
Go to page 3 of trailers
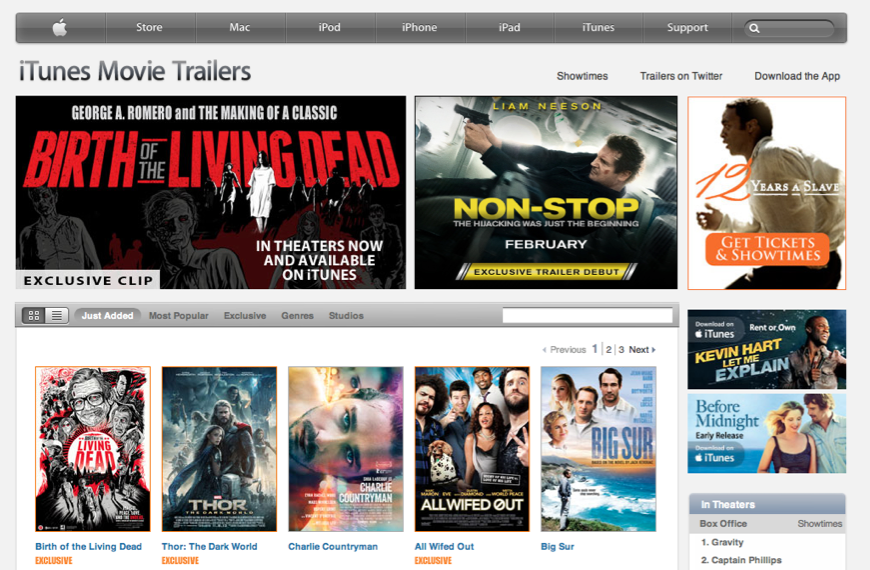pos(621,350)
